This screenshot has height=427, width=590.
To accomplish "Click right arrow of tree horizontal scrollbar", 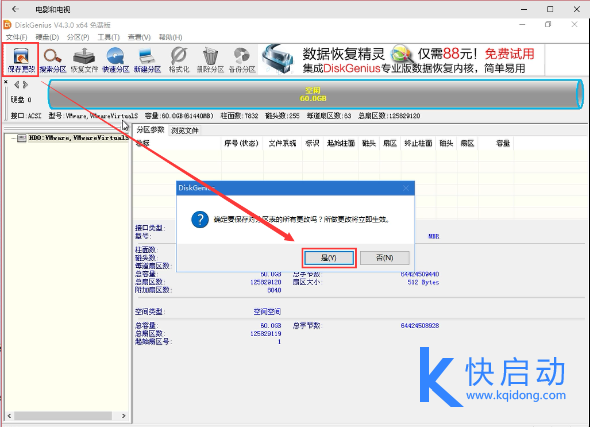I will [x=123, y=416].
